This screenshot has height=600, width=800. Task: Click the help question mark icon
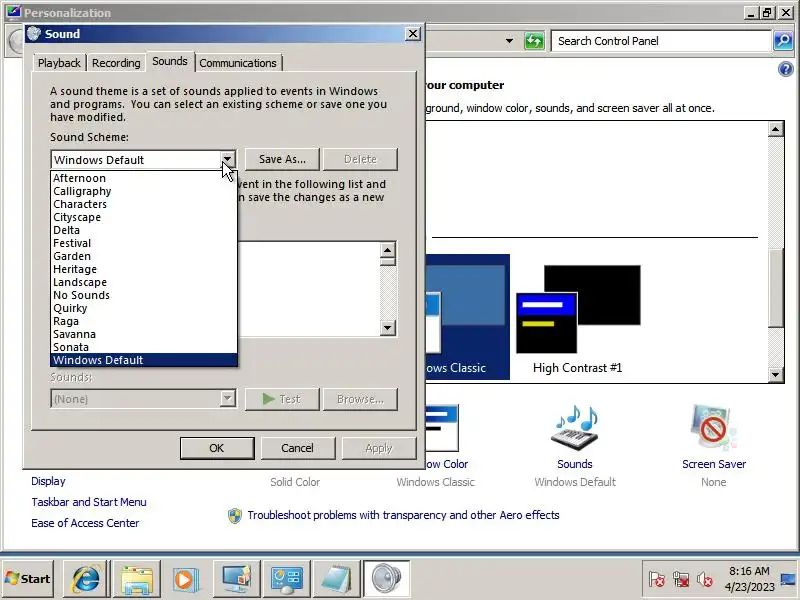[786, 69]
